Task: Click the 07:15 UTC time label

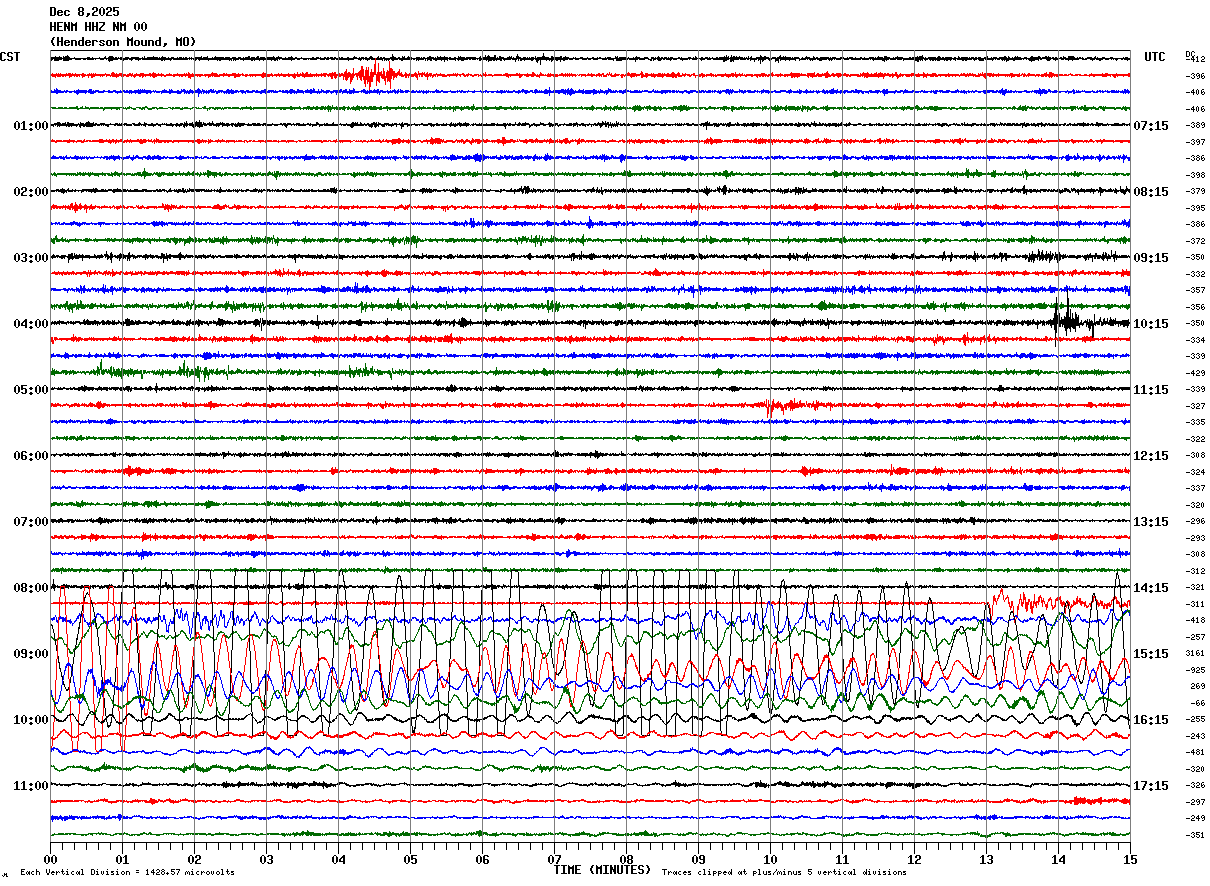Action: [1151, 126]
